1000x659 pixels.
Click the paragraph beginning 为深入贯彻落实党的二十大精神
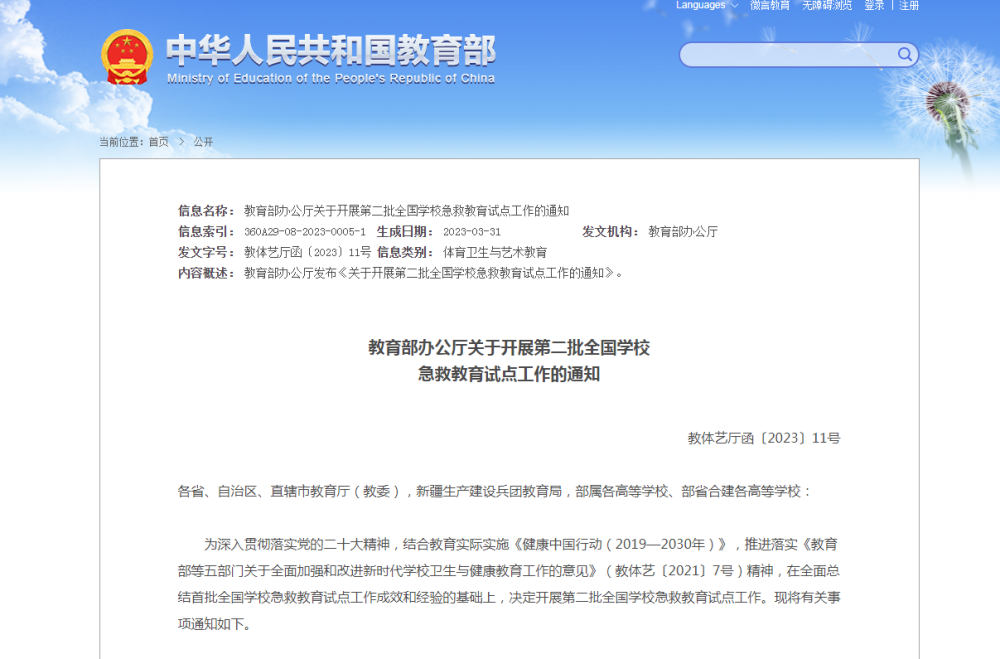pyautogui.click(x=509, y=584)
